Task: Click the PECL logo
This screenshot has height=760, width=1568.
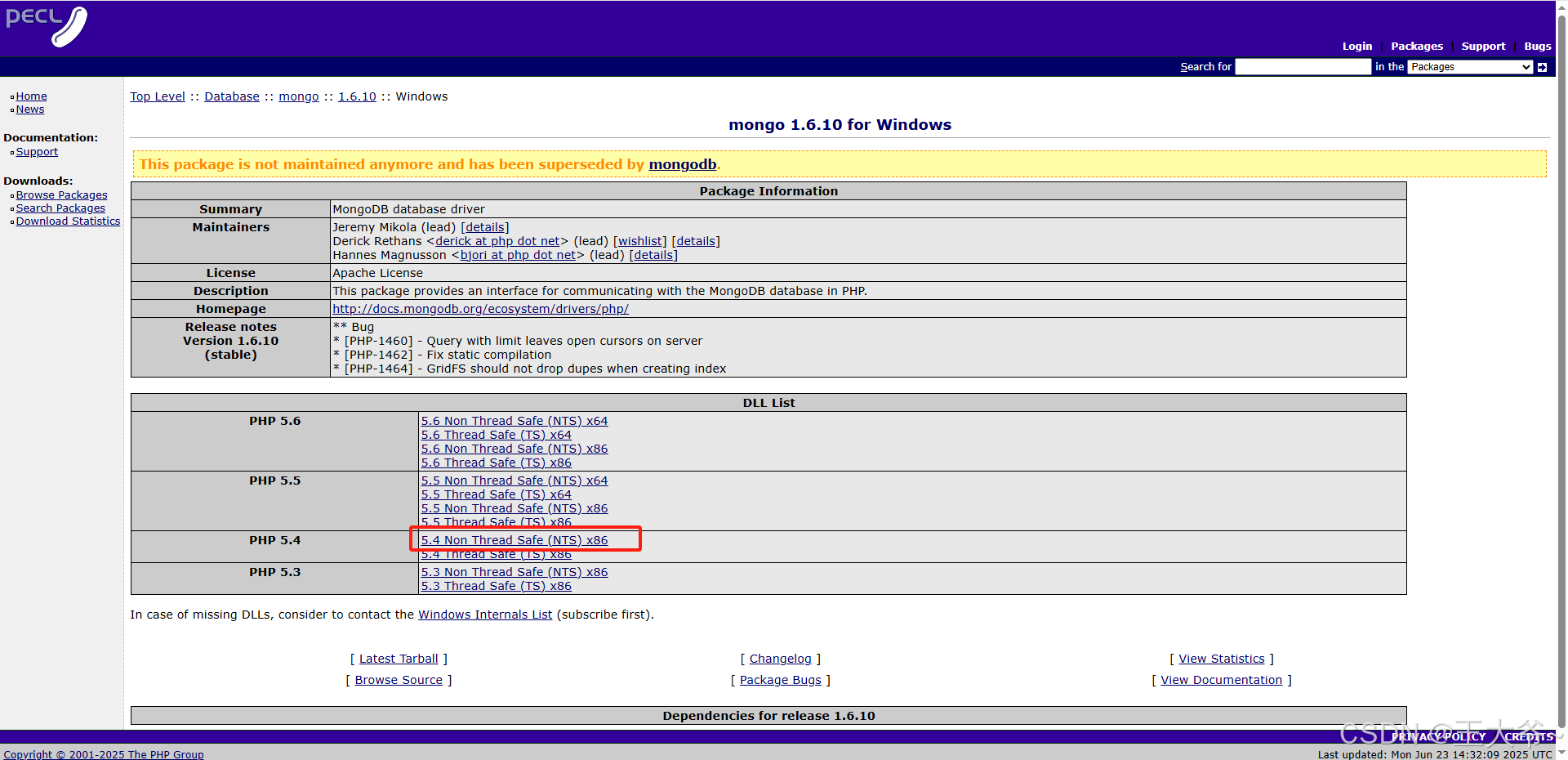Action: tap(47, 27)
